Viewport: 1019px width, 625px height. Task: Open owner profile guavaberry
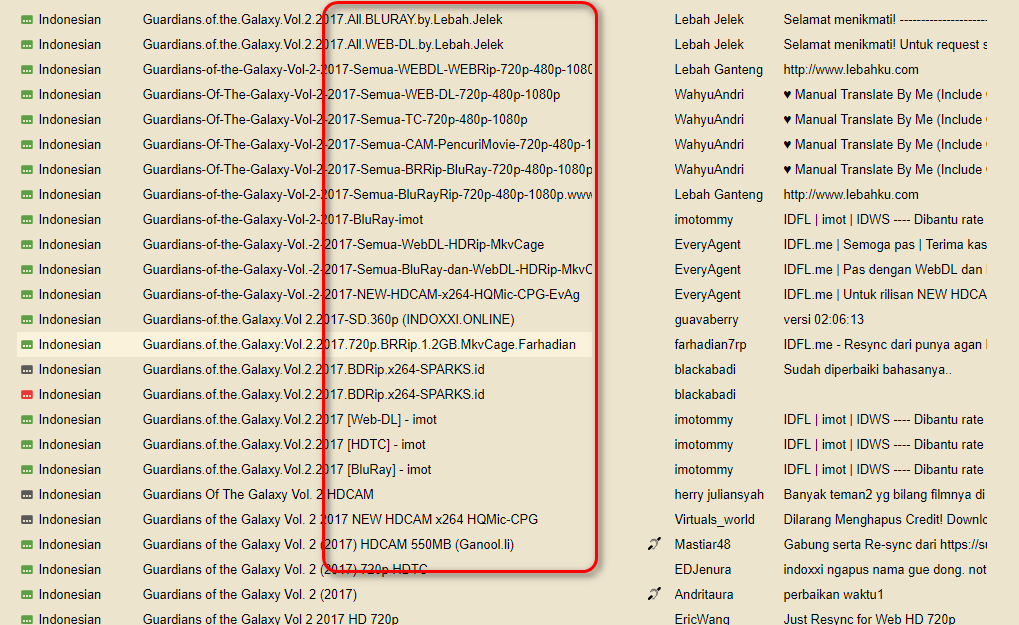(x=706, y=320)
